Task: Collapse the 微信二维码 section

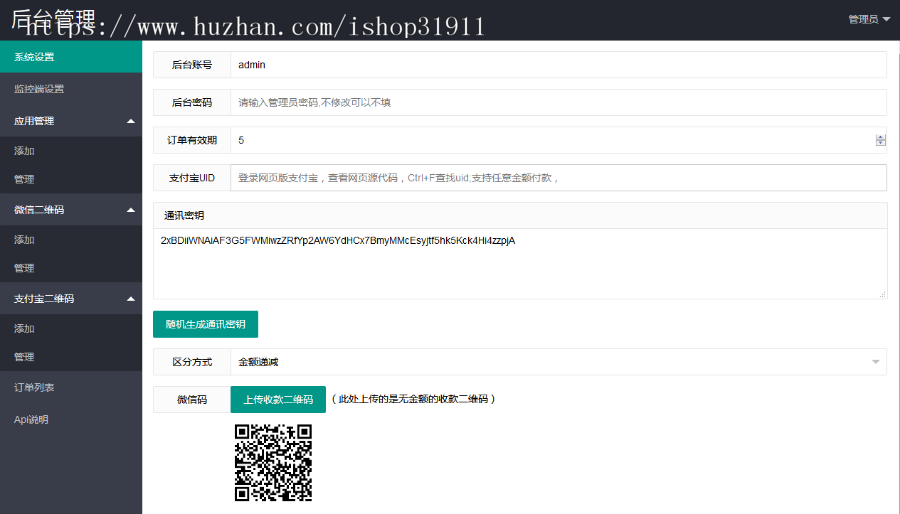Action: click(x=71, y=210)
